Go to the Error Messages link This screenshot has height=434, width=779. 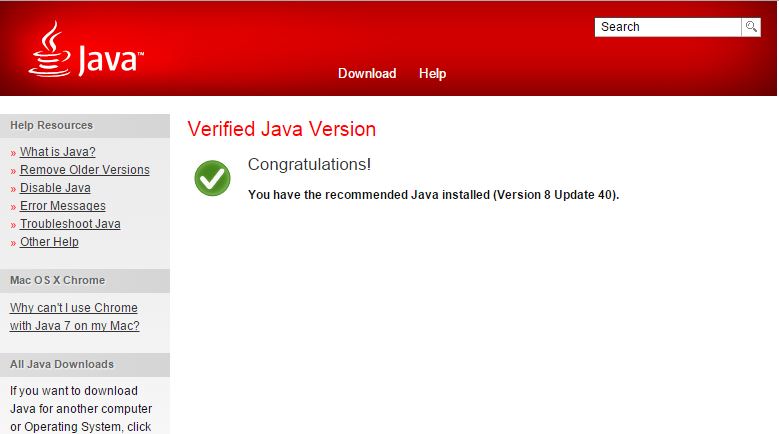(x=63, y=206)
